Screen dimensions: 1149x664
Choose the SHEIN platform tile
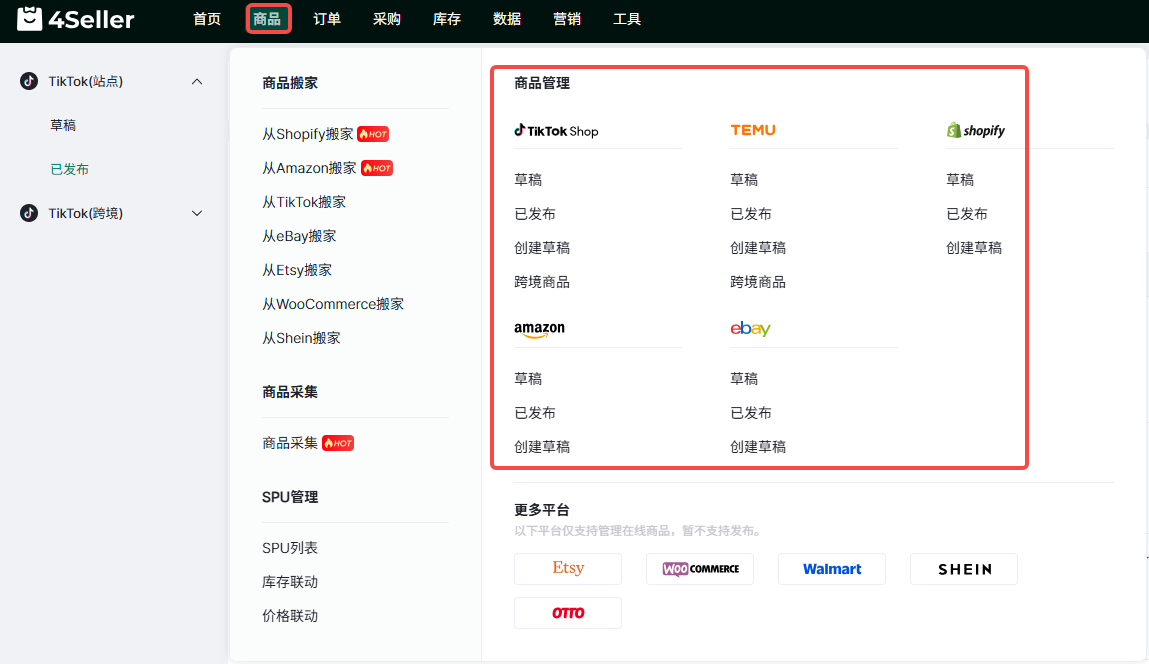pyautogui.click(x=963, y=569)
